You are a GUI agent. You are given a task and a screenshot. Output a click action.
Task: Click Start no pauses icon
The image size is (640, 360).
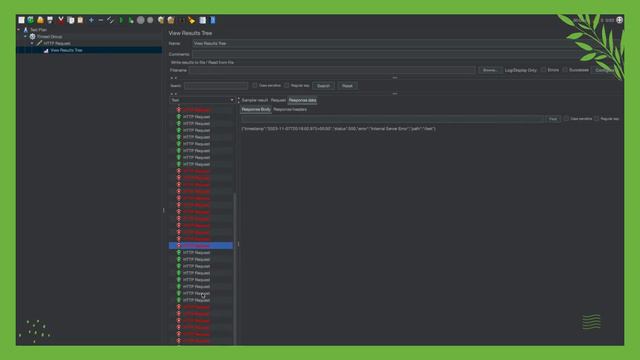131,20
